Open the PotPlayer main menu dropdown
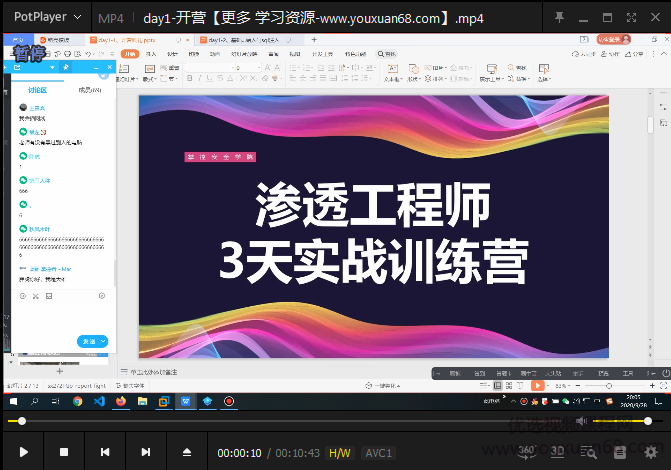The image size is (671, 470). (46, 18)
